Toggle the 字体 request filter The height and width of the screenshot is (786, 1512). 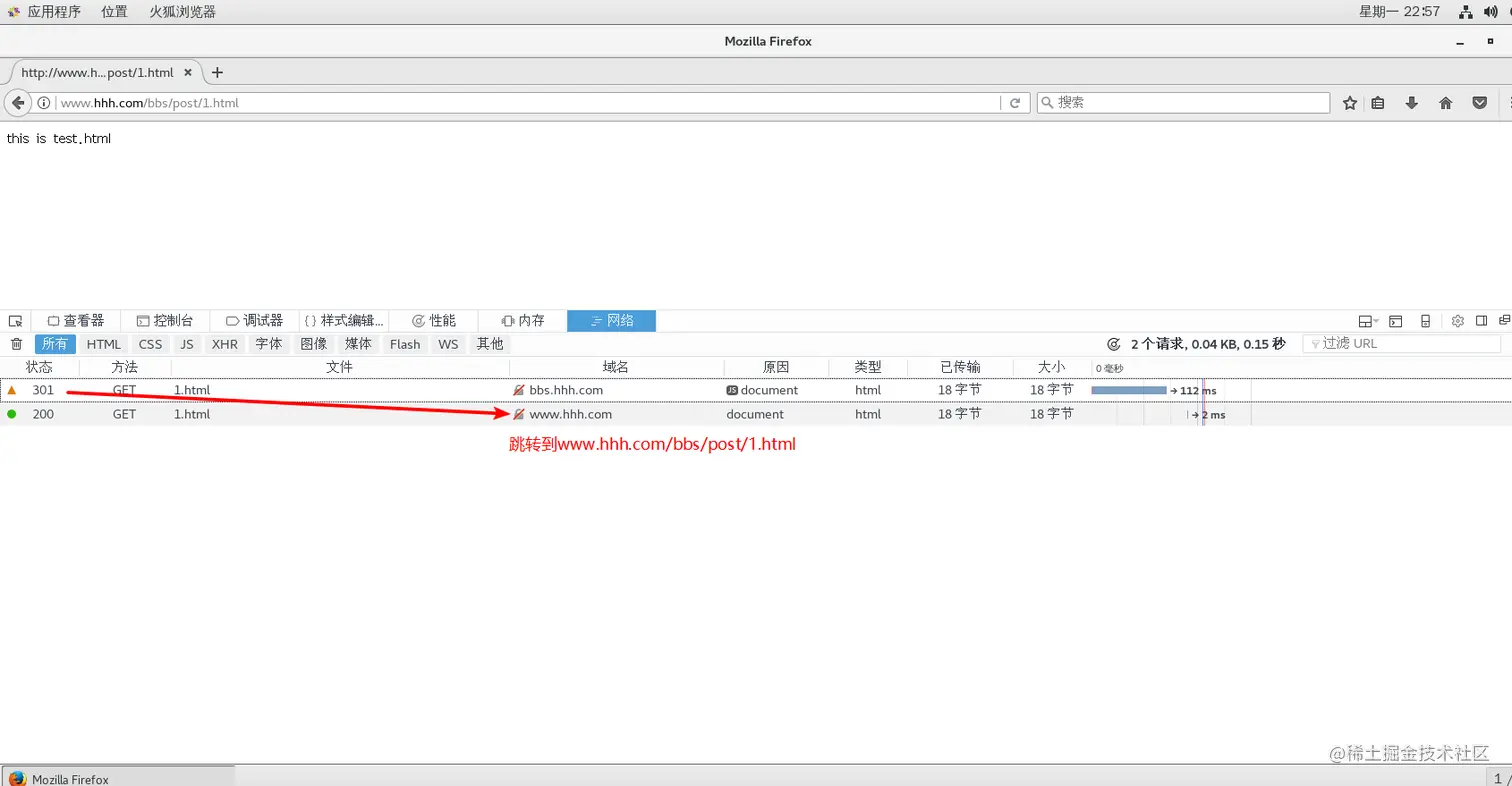tap(269, 344)
